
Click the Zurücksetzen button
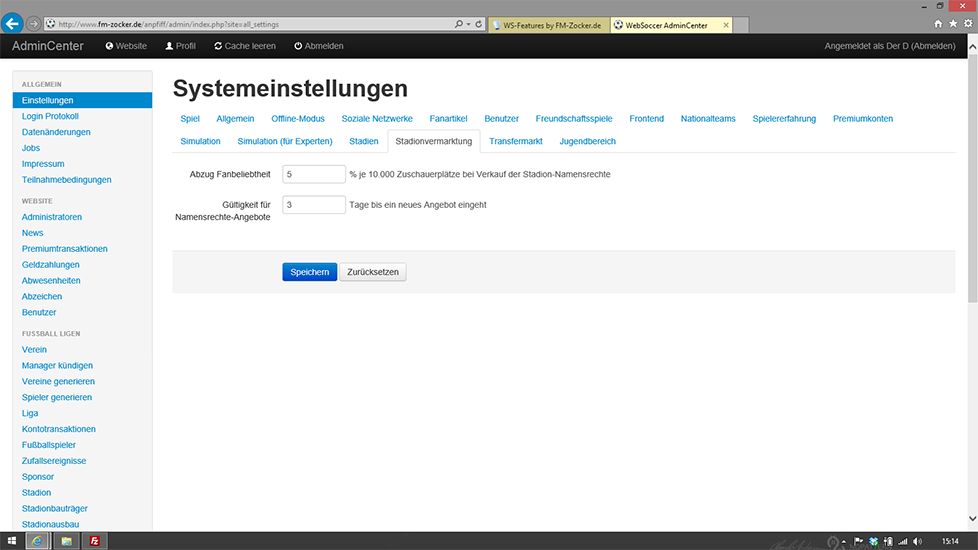tap(373, 272)
